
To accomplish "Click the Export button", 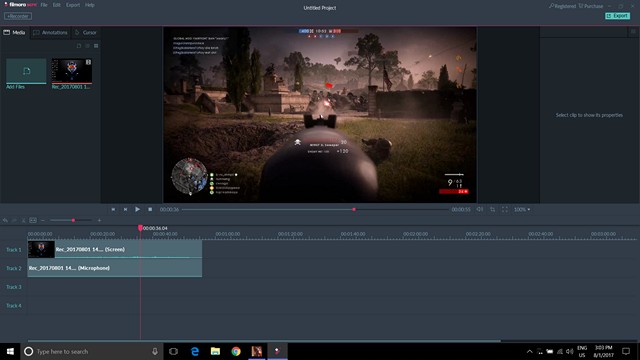I will pos(617,16).
